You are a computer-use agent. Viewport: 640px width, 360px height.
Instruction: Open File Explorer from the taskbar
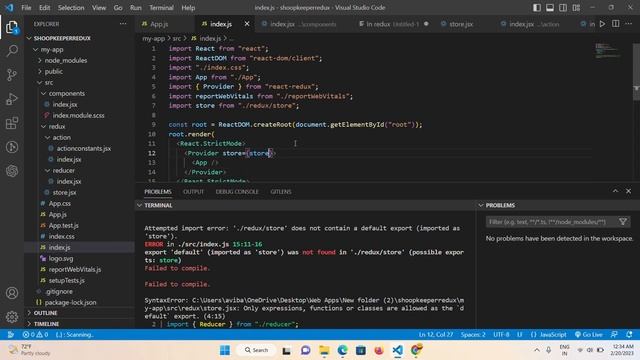pyautogui.click(x=324, y=350)
